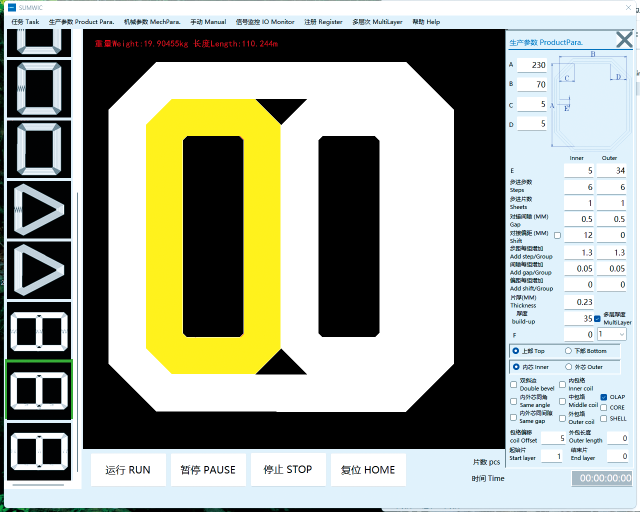Click the left thumbnail list scrollbar
The image size is (640, 512).
[76, 250]
